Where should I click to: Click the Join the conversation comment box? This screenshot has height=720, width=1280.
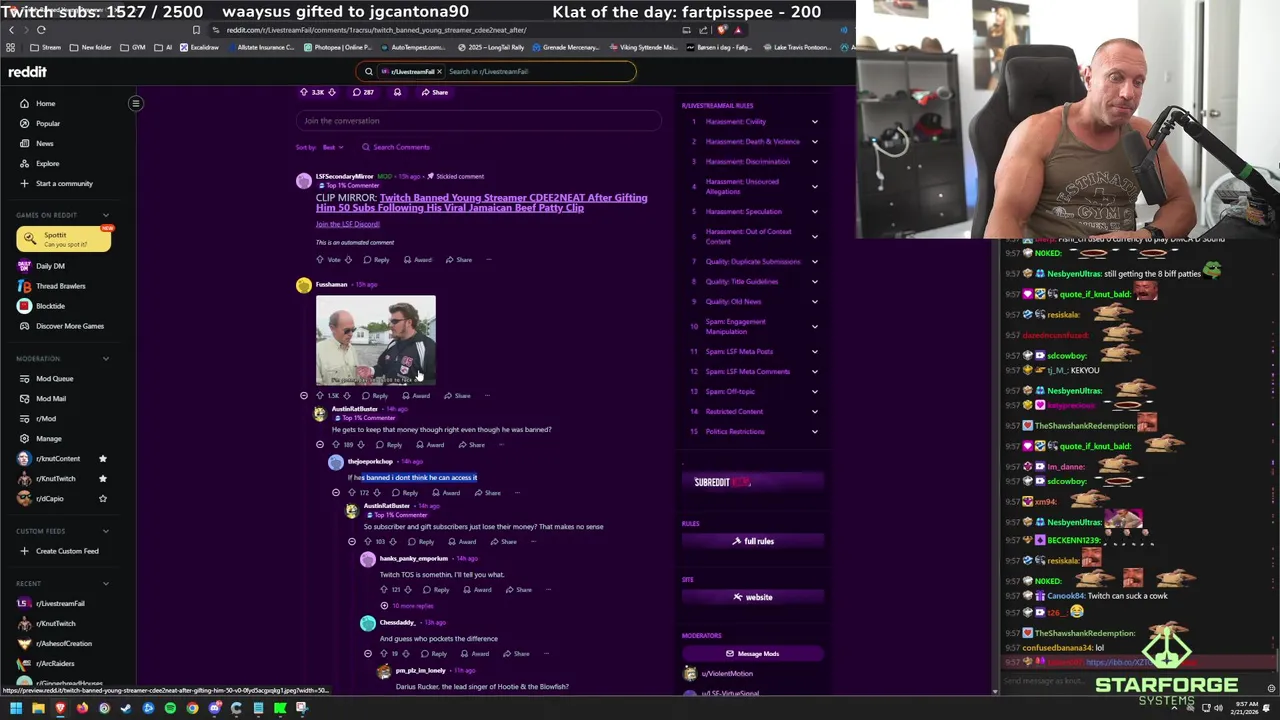478,121
